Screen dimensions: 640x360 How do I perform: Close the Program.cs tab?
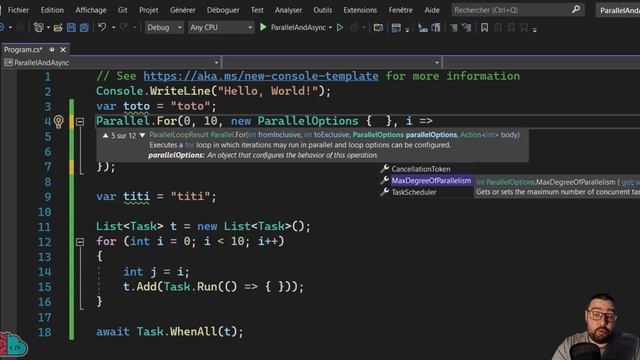pos(63,49)
